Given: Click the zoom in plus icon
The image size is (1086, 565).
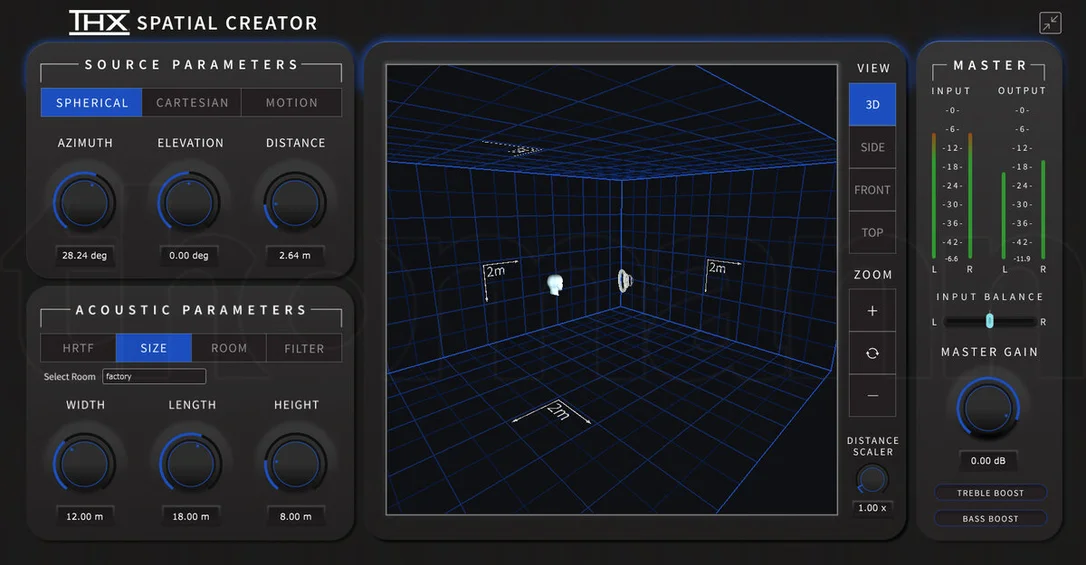Looking at the screenshot, I should pyautogui.click(x=872, y=311).
